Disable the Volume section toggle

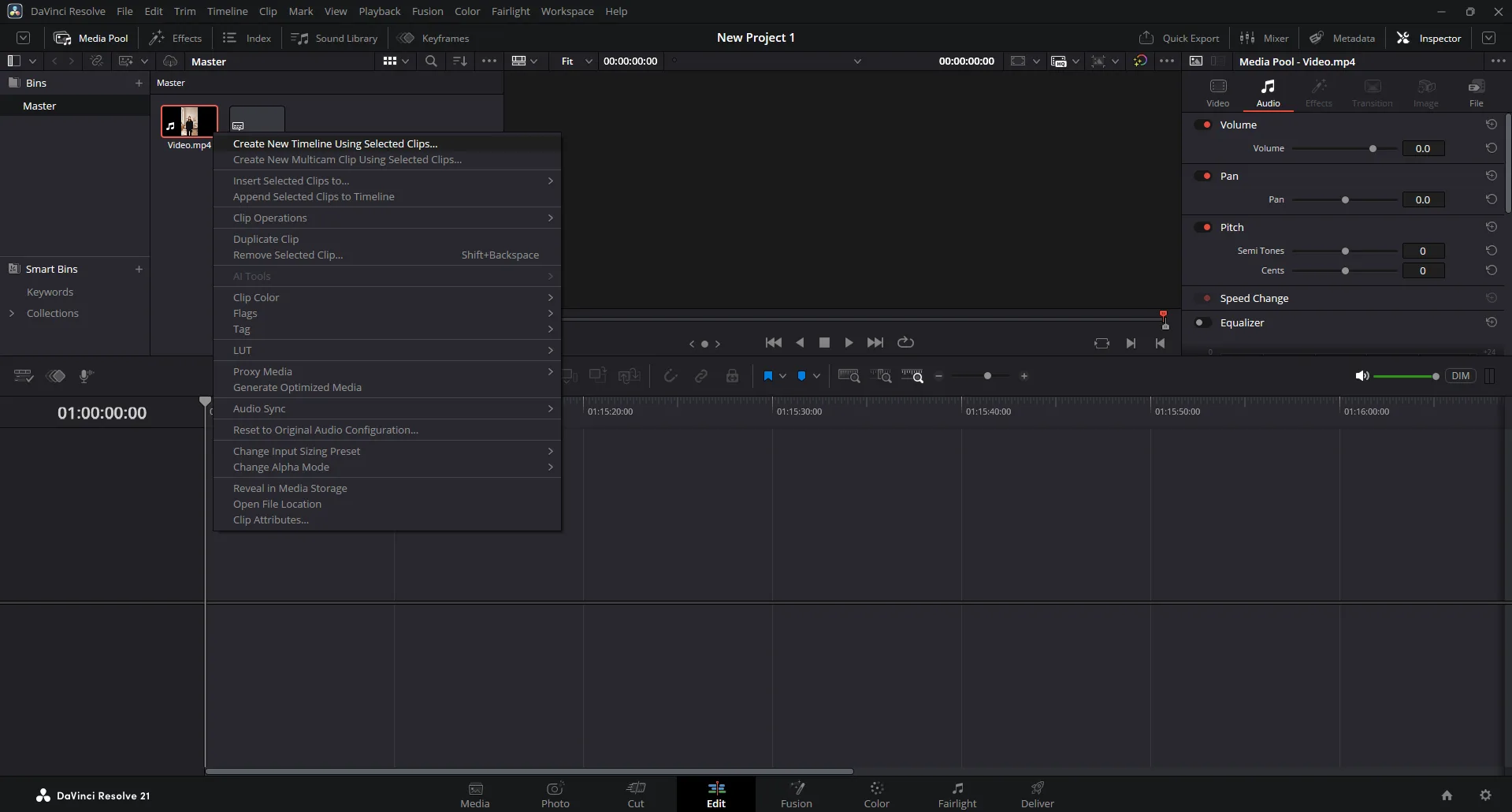[x=1203, y=125]
